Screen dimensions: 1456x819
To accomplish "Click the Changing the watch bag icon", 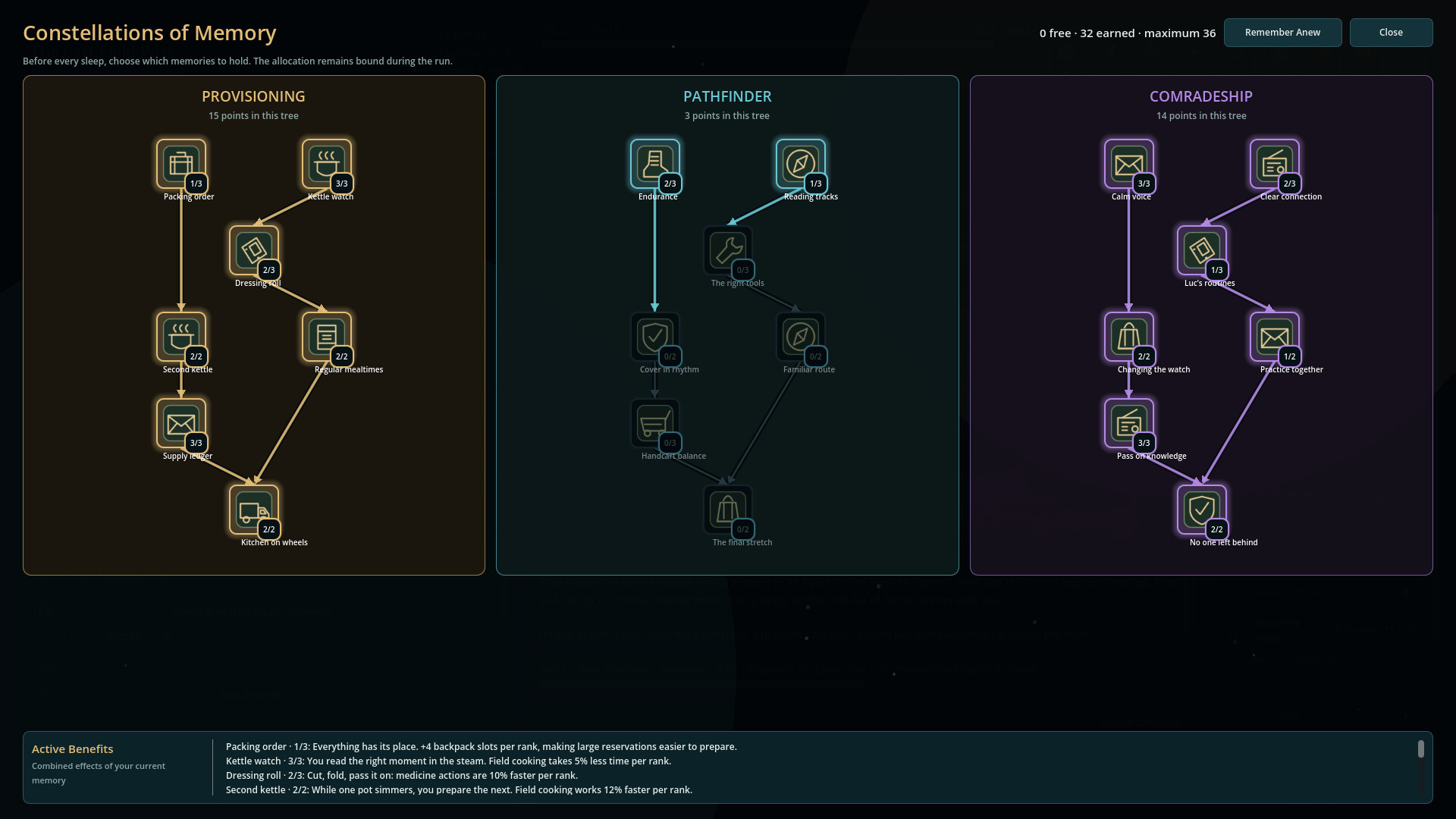I will click(1128, 336).
